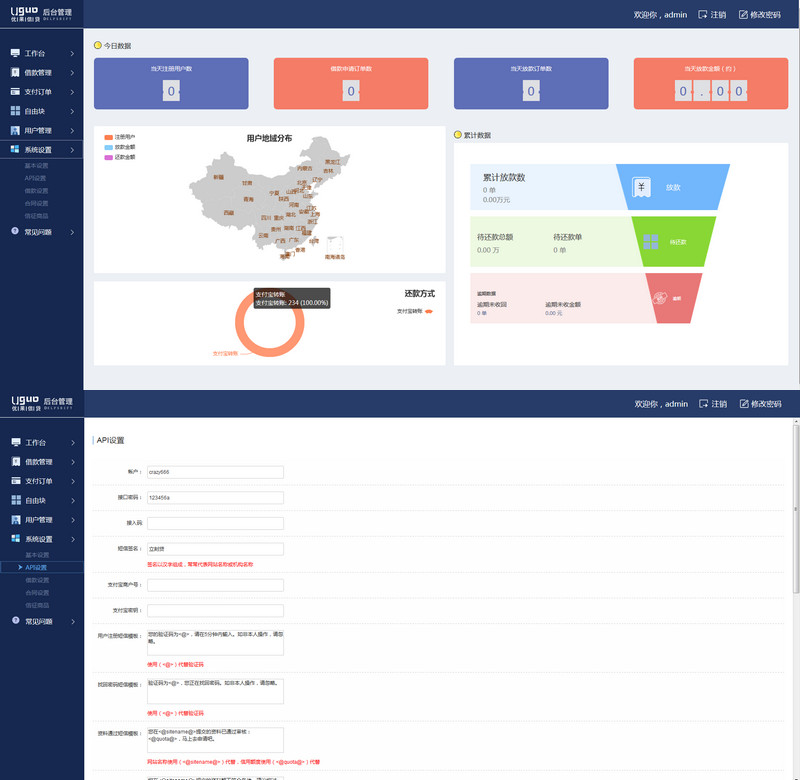Click 自由块 grid icon in dashboard sidebar
The image size is (800, 780).
(15, 111)
